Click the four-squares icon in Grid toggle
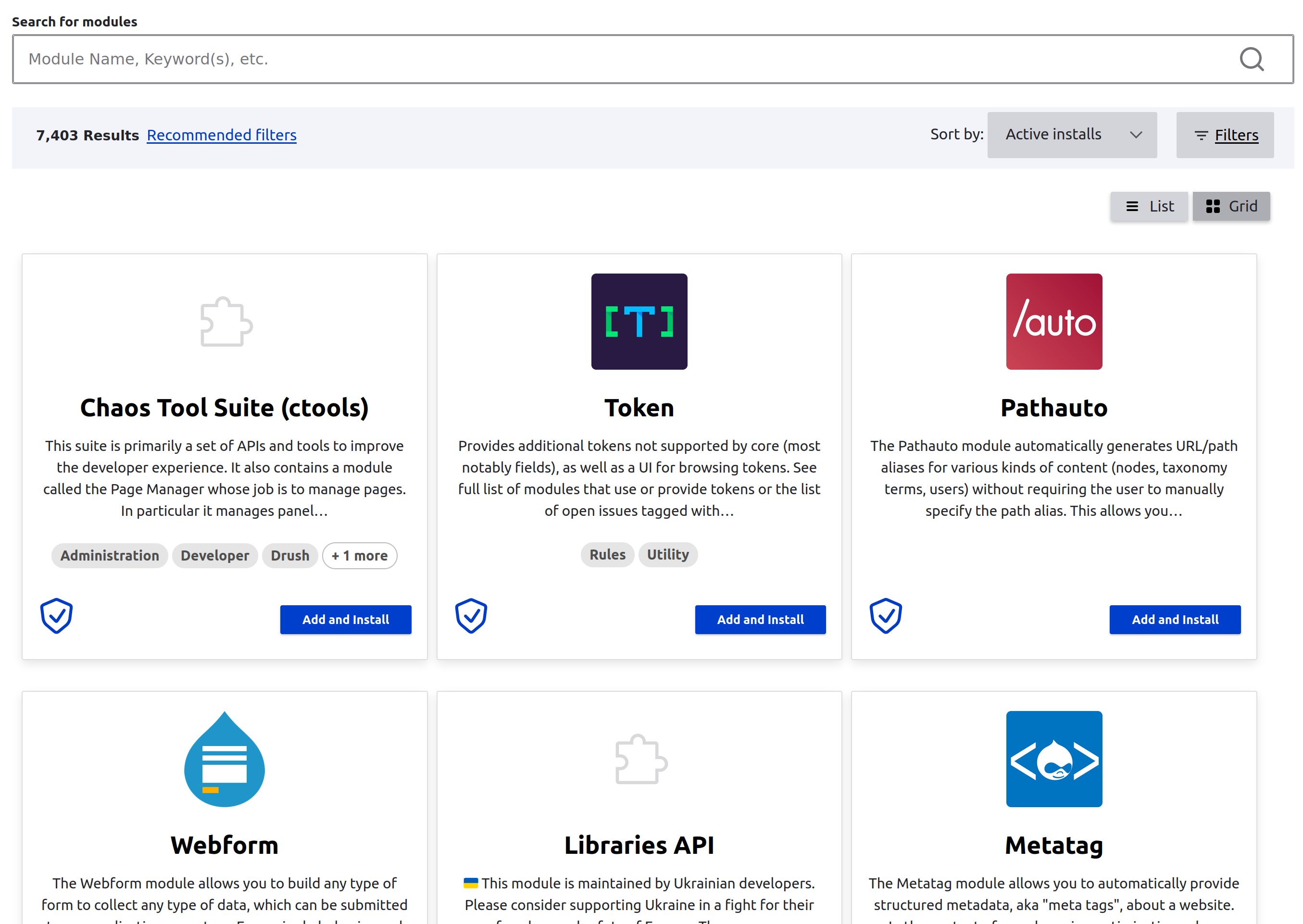1303x924 pixels. [x=1213, y=206]
